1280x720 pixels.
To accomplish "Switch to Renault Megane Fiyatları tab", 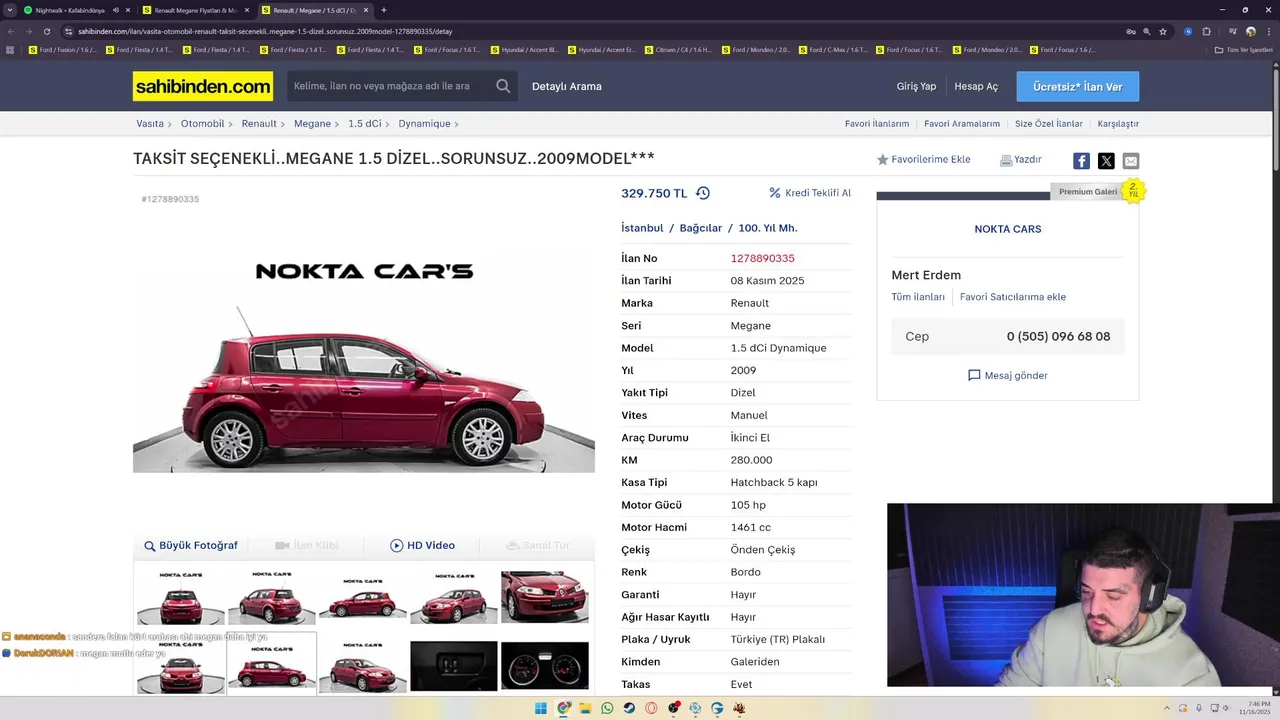I will click(196, 10).
